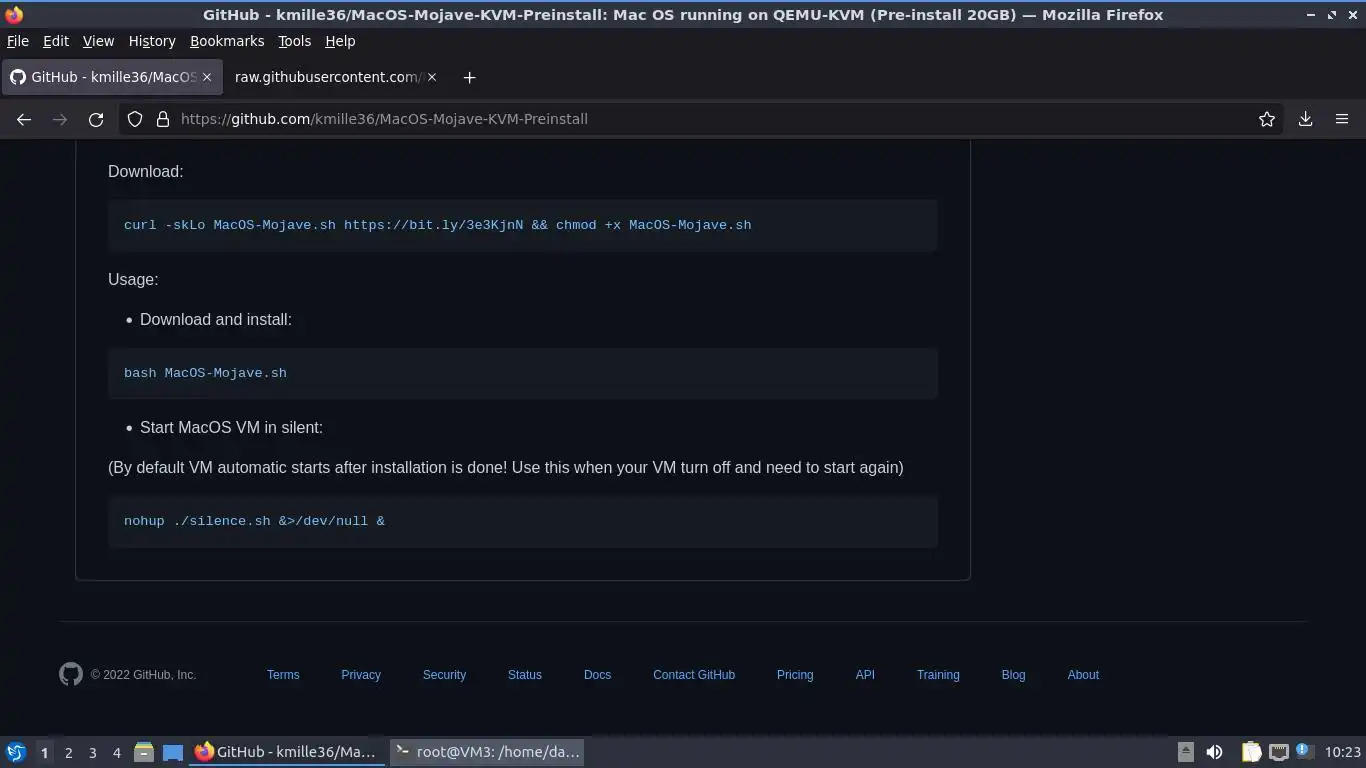The image size is (1366, 768).
Task: Click the 'bash MacOS-Mojave.sh' code line
Action: 205,373
